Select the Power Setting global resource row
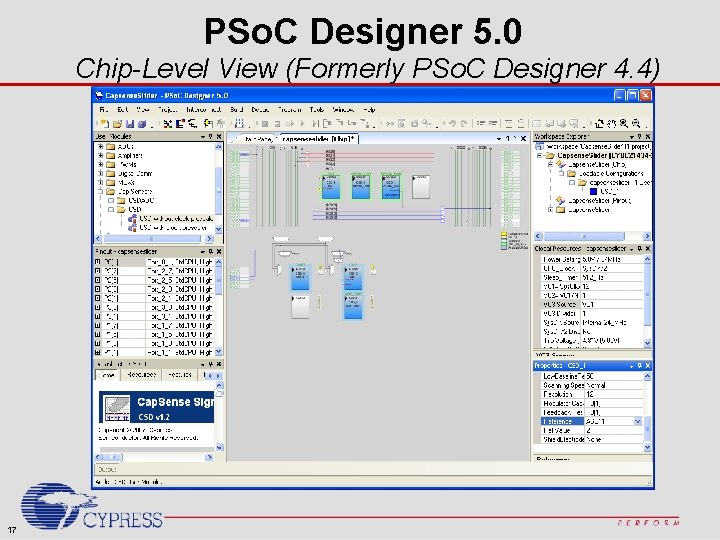 click(591, 259)
